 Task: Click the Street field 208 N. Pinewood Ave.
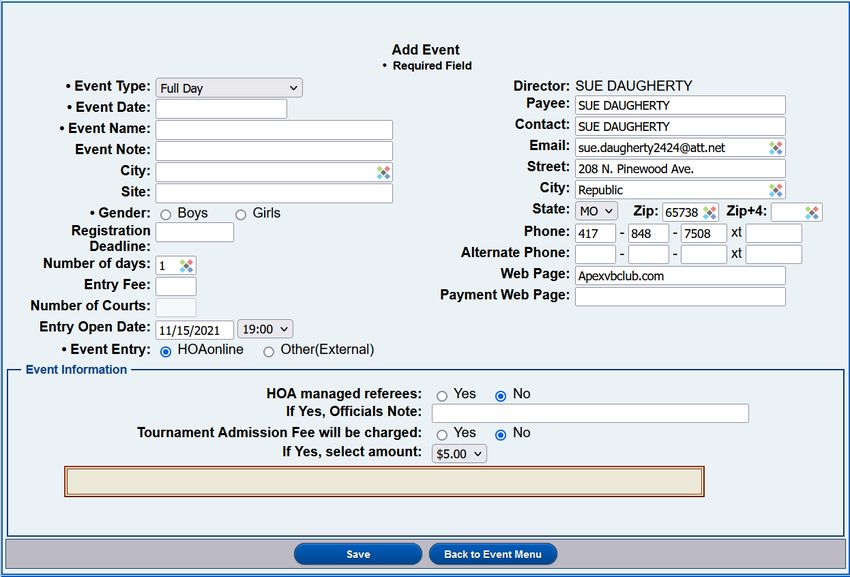(x=680, y=169)
